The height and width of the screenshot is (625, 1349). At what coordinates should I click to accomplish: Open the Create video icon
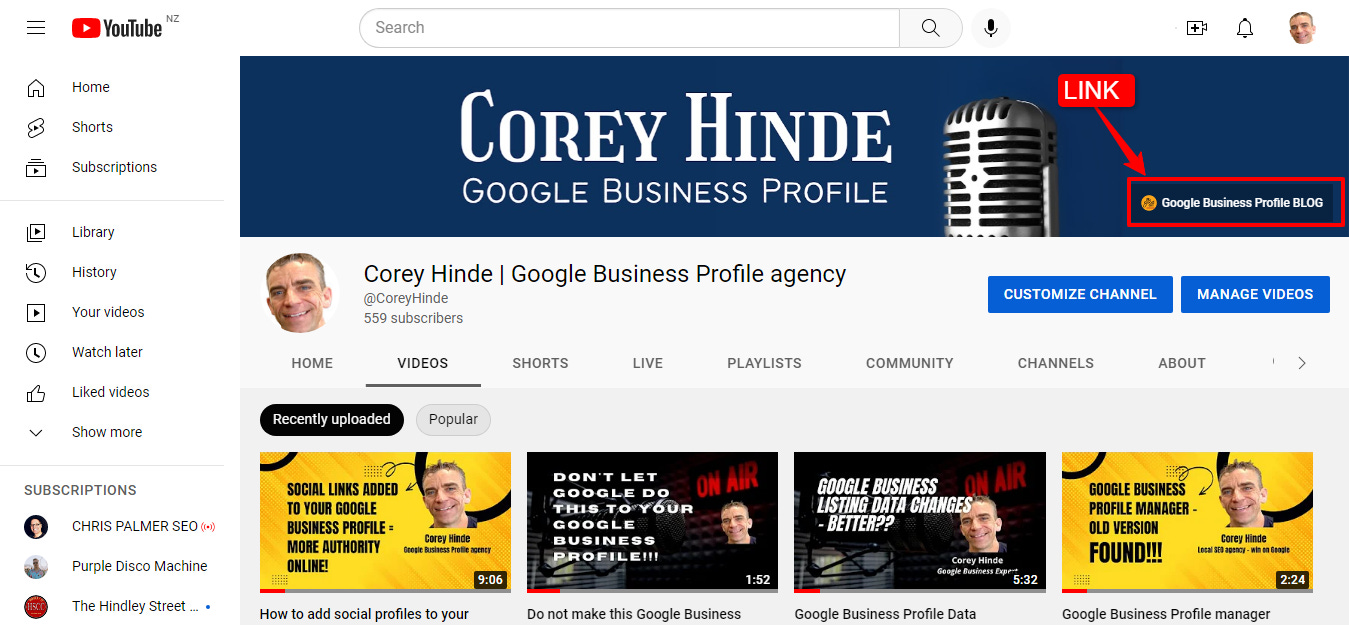tap(1197, 28)
